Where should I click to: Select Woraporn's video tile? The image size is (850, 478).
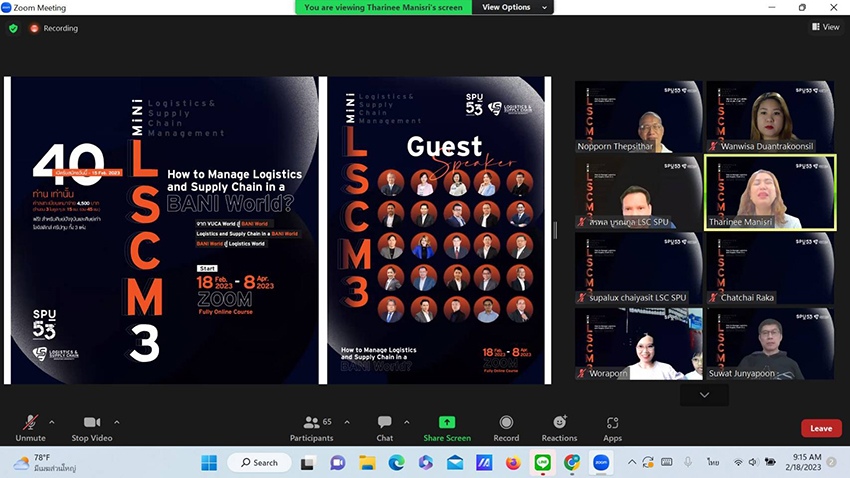pos(639,344)
